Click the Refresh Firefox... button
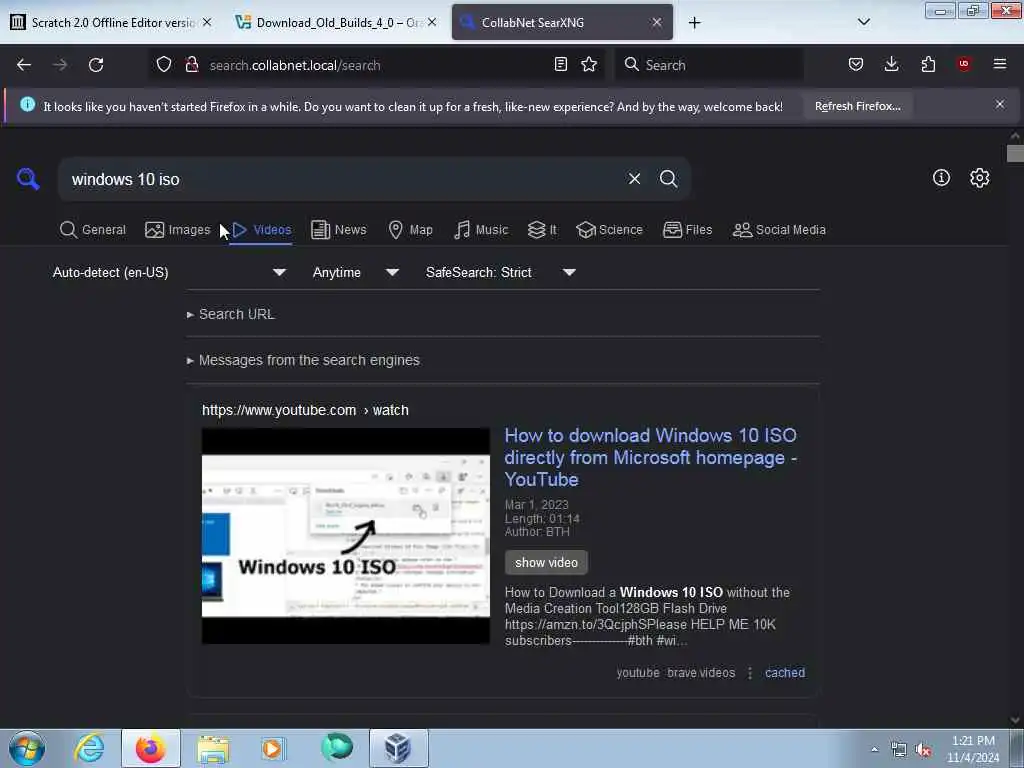Screen dimensions: 1024x768 [857, 106]
